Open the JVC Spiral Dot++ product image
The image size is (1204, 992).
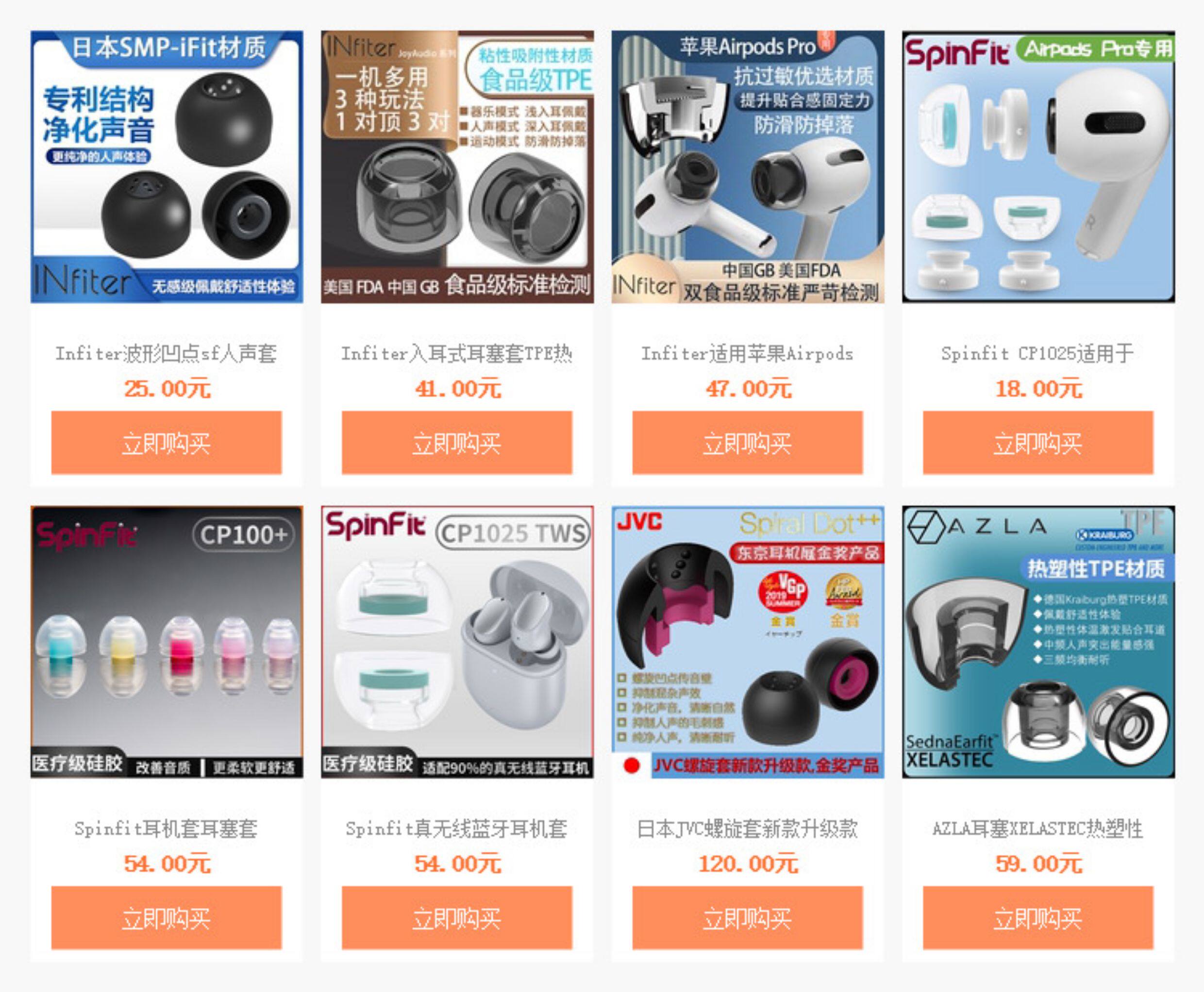click(x=748, y=642)
